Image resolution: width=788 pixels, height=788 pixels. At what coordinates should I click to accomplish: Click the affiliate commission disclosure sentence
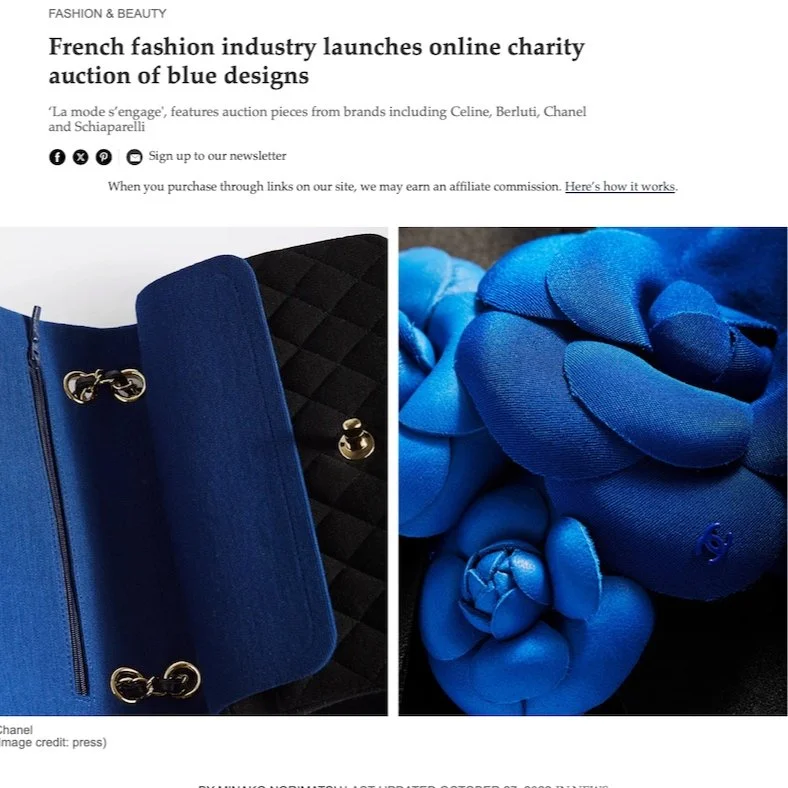[392, 186]
